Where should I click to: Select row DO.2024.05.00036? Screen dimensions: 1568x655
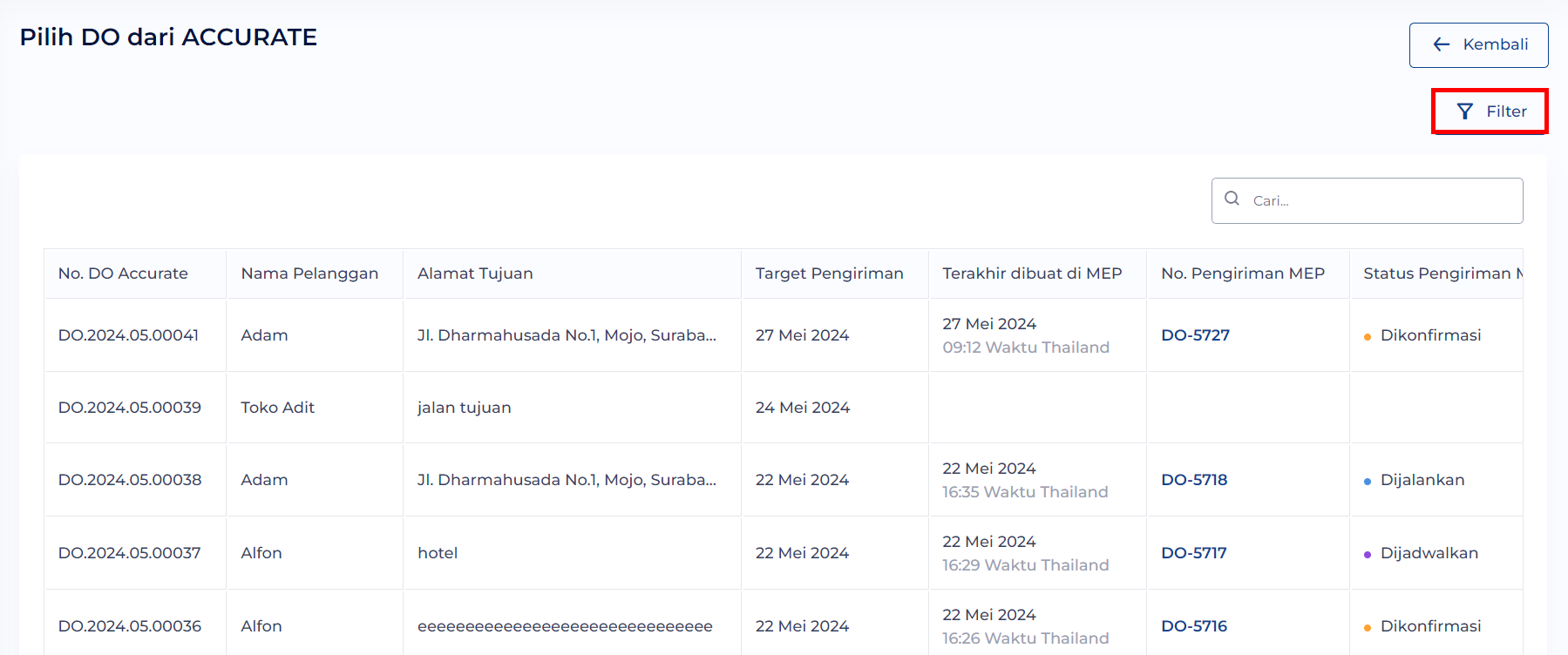tap(784, 623)
